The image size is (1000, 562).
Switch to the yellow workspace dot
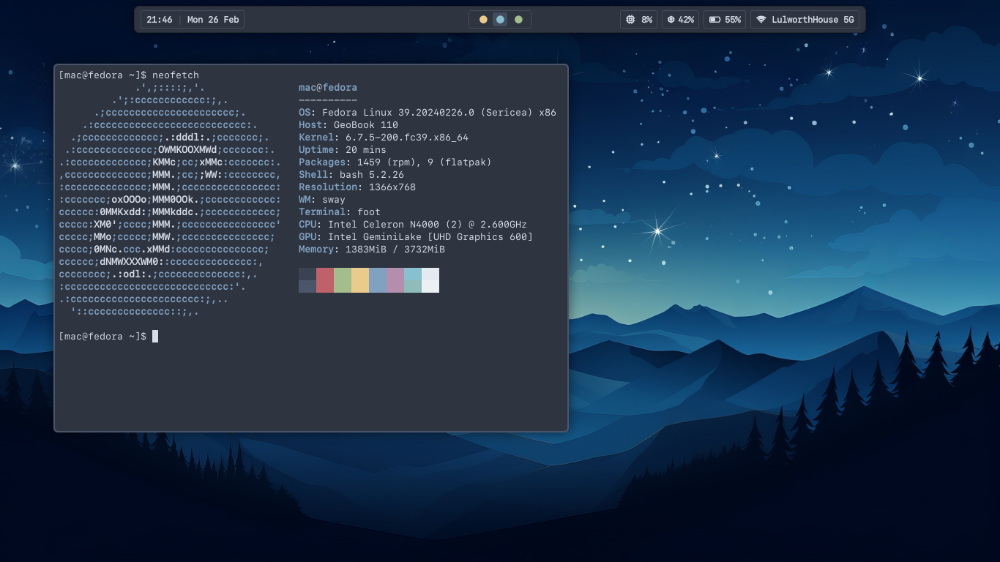(x=483, y=19)
